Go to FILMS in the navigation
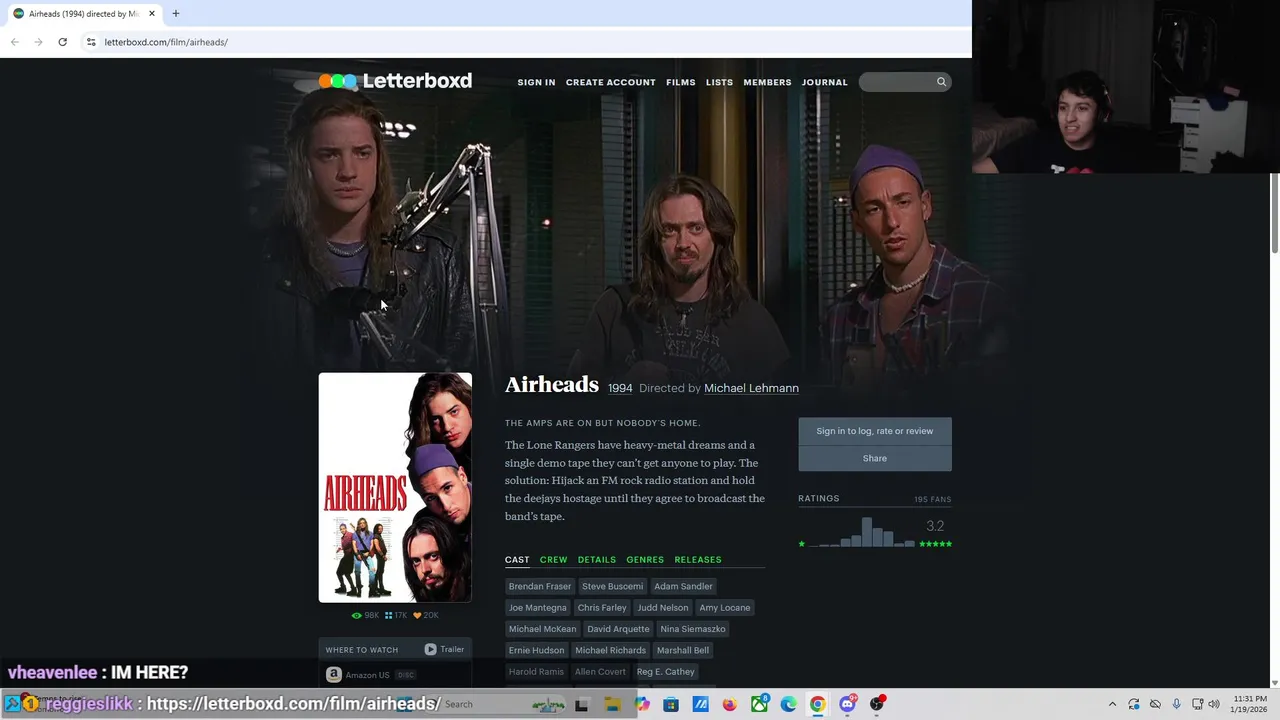 point(681,82)
